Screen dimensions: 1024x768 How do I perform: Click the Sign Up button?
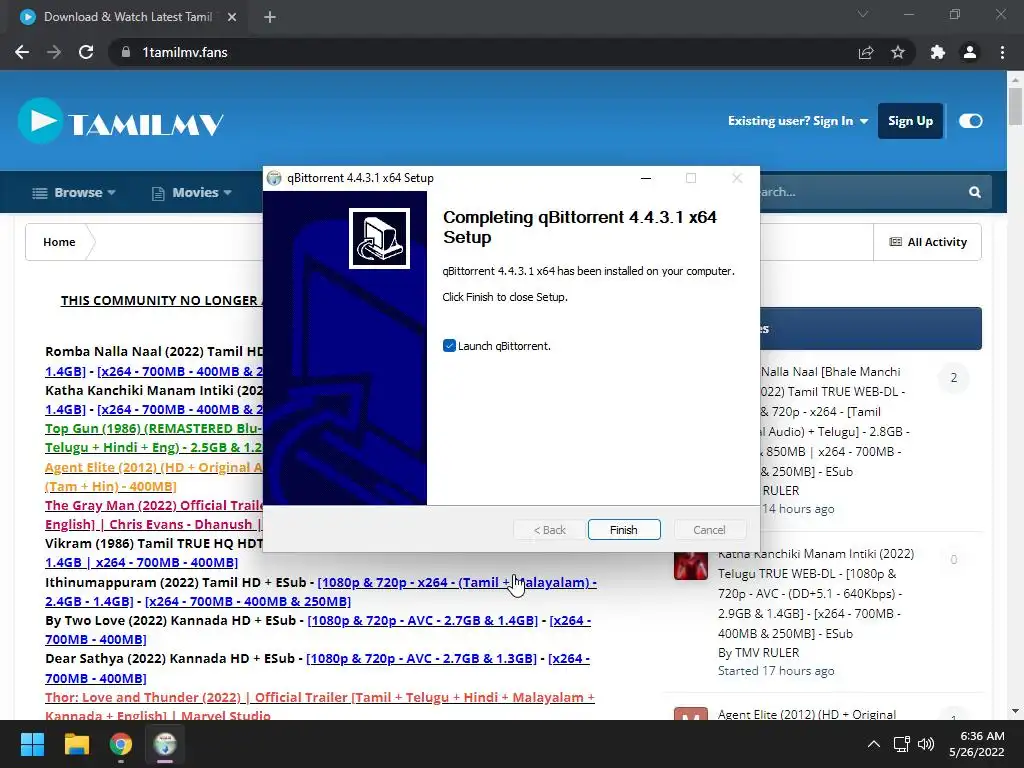[910, 121]
